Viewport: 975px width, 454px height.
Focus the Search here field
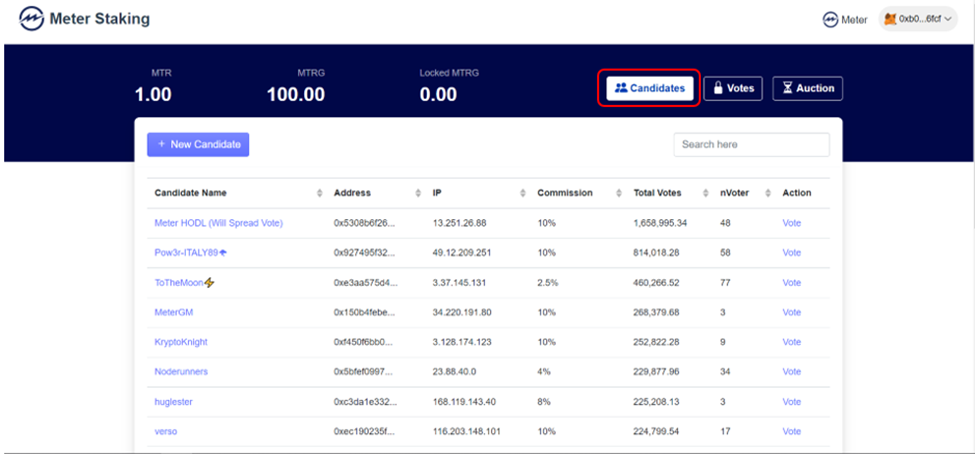coord(751,144)
